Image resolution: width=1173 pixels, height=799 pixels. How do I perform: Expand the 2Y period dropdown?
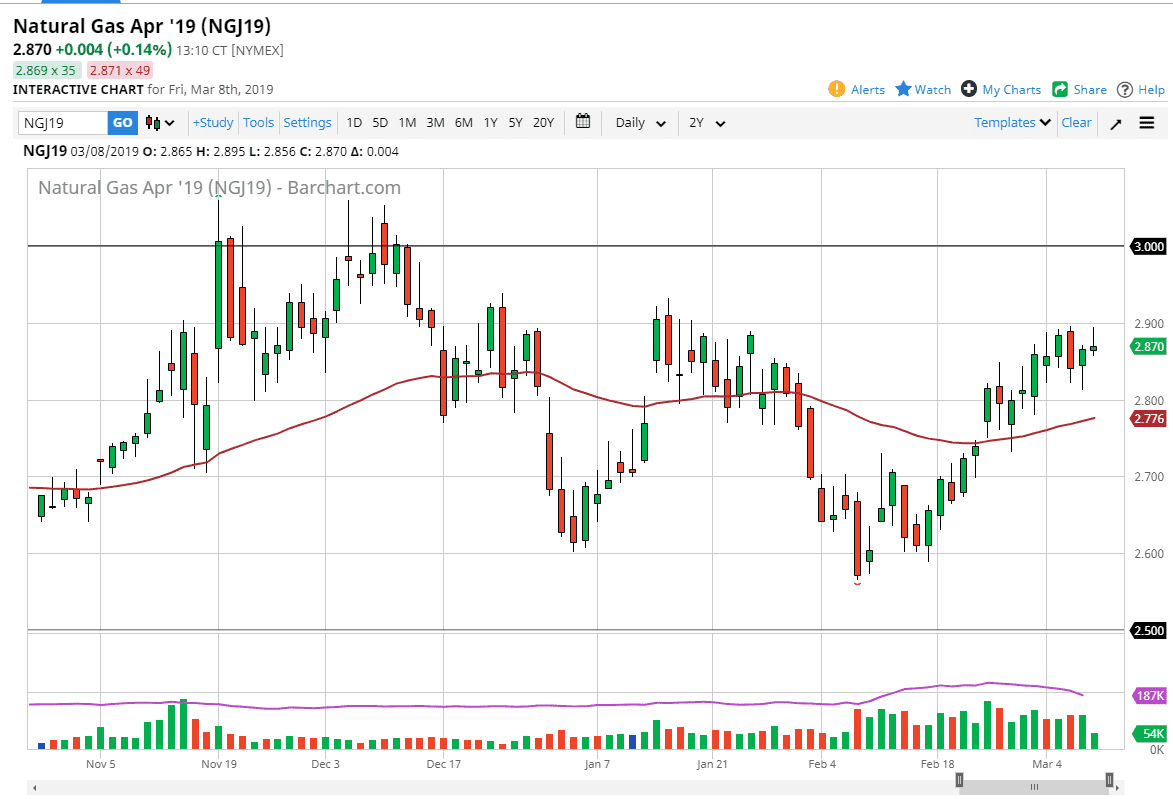pyautogui.click(x=707, y=123)
